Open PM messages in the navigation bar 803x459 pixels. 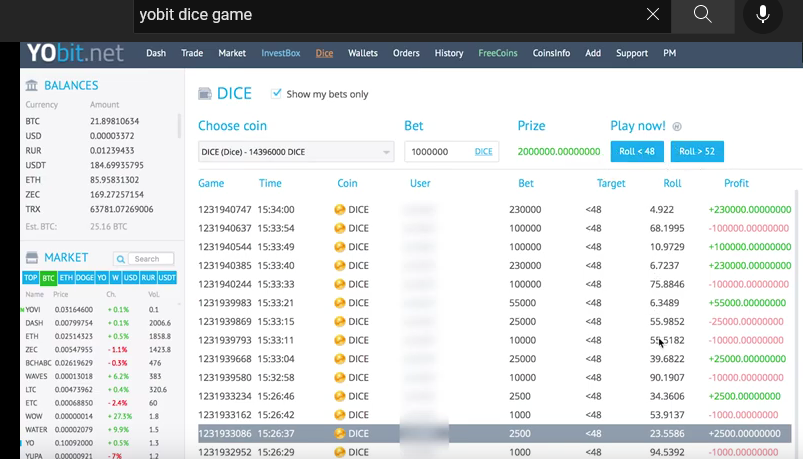(x=669, y=53)
